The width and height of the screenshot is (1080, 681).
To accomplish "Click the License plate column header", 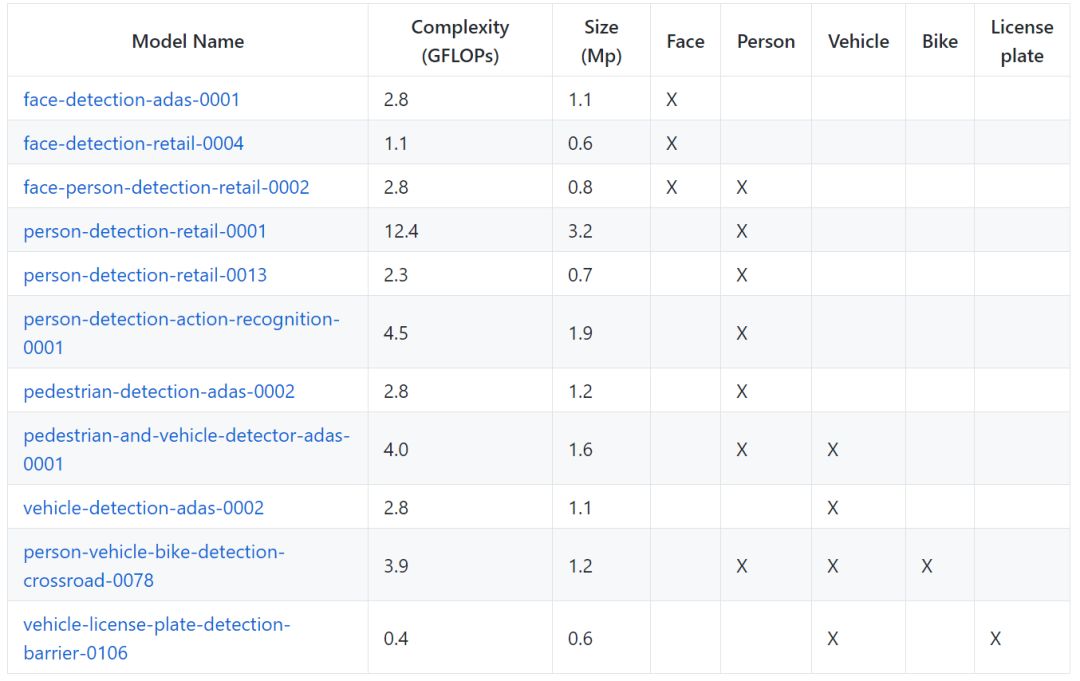I will 1021,41.
